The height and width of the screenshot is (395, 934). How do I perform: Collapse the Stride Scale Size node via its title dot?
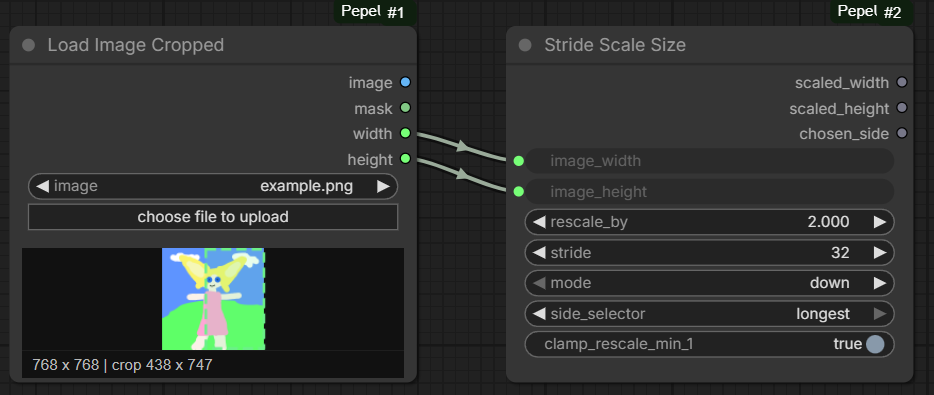[x=525, y=45]
